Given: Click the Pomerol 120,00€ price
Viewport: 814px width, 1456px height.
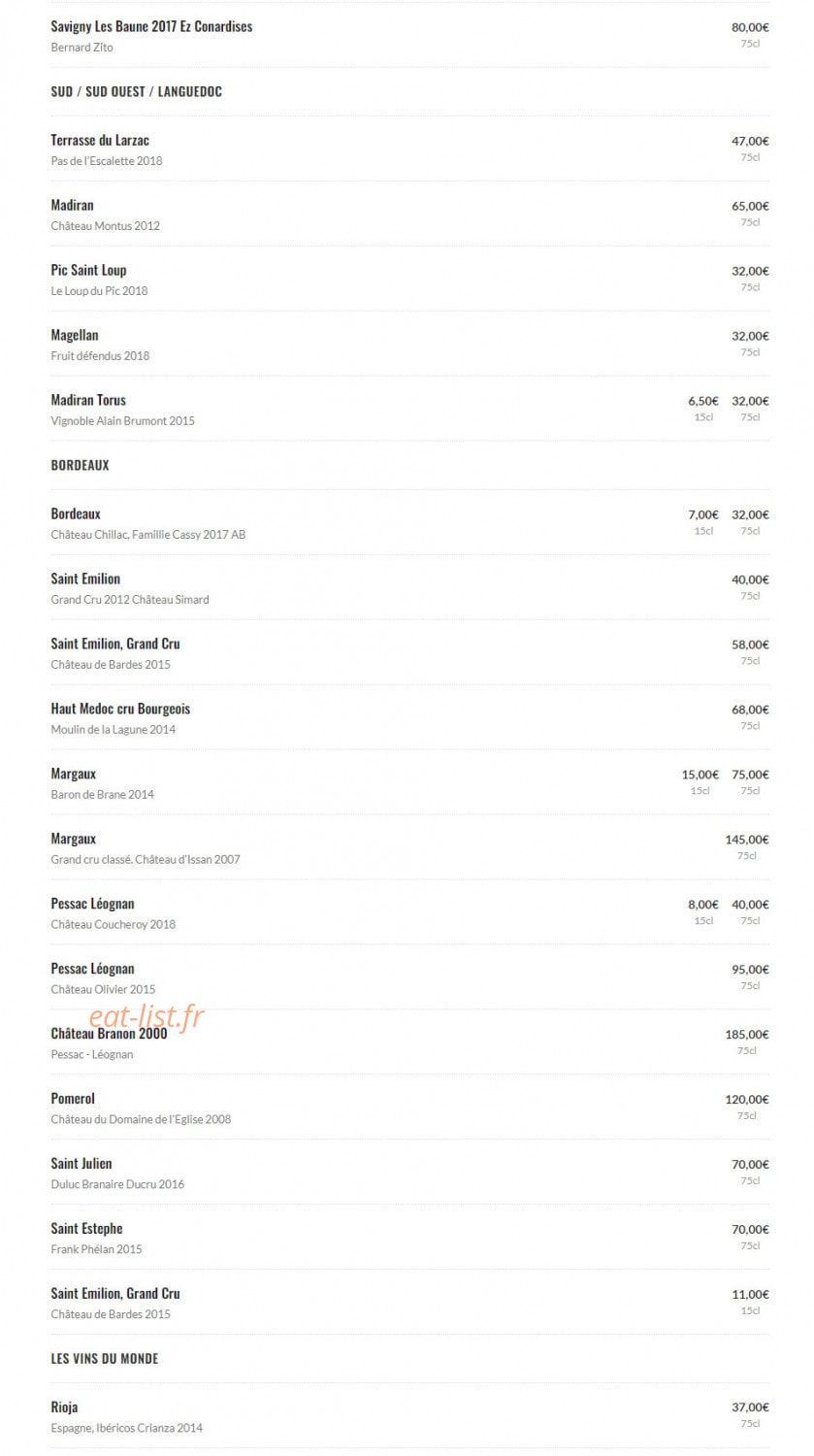Looking at the screenshot, I should [747, 1100].
